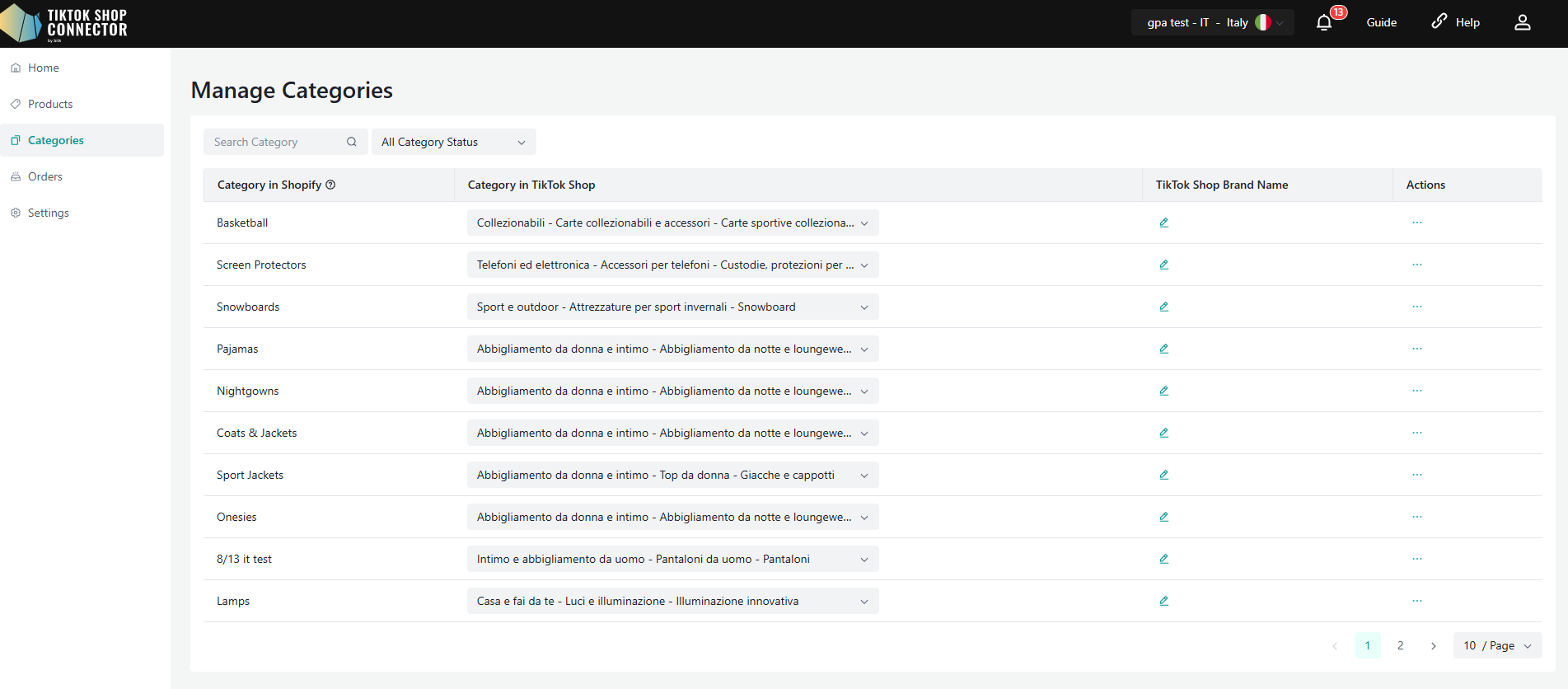Open the Help link
This screenshot has width=1568, height=689.
pyautogui.click(x=1456, y=22)
